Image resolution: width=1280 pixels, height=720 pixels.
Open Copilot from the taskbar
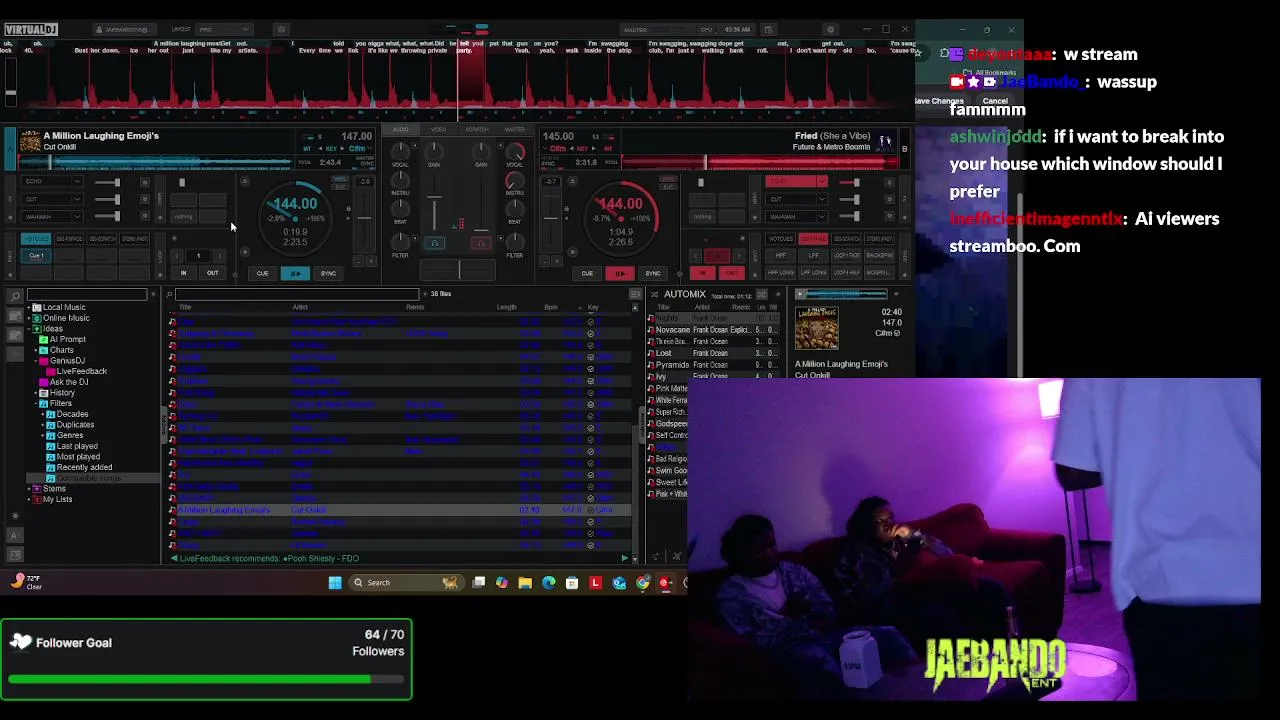click(x=502, y=583)
